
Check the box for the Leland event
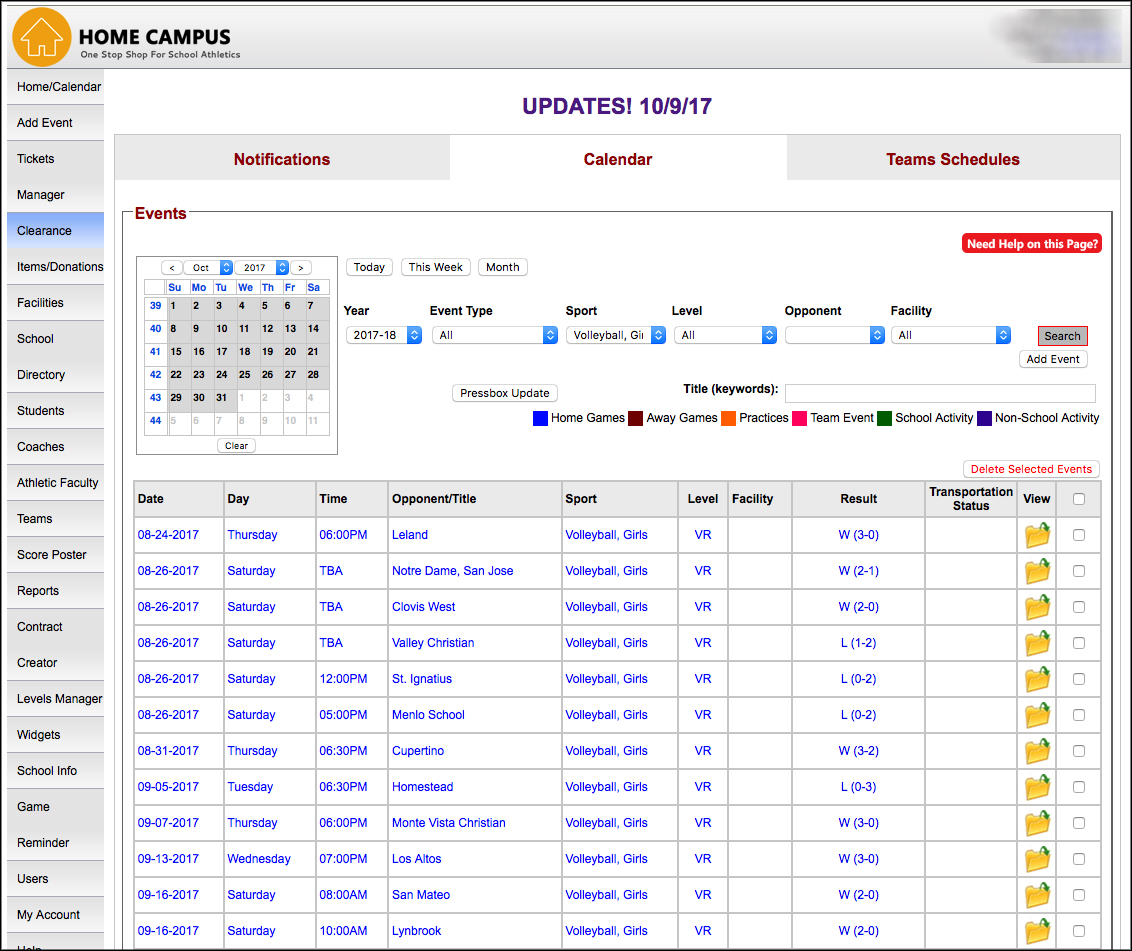pyautogui.click(x=1079, y=535)
